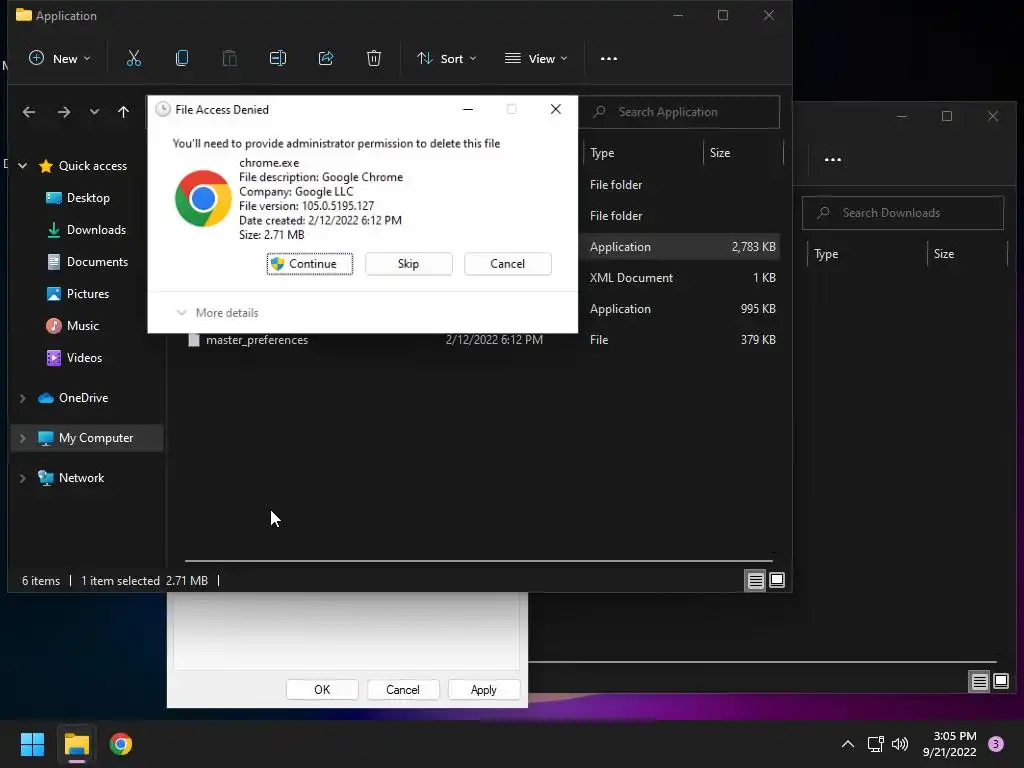This screenshot has height=768, width=1024.
Task: Click the Paste clipboard icon in toolbar
Action: tap(229, 59)
